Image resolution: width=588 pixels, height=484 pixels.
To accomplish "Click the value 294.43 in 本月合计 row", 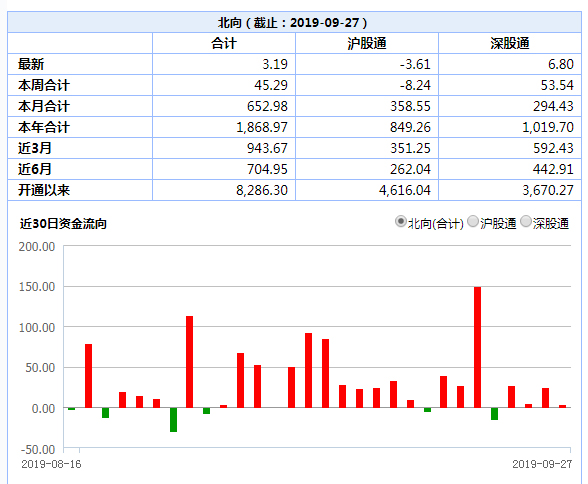I will (553, 106).
